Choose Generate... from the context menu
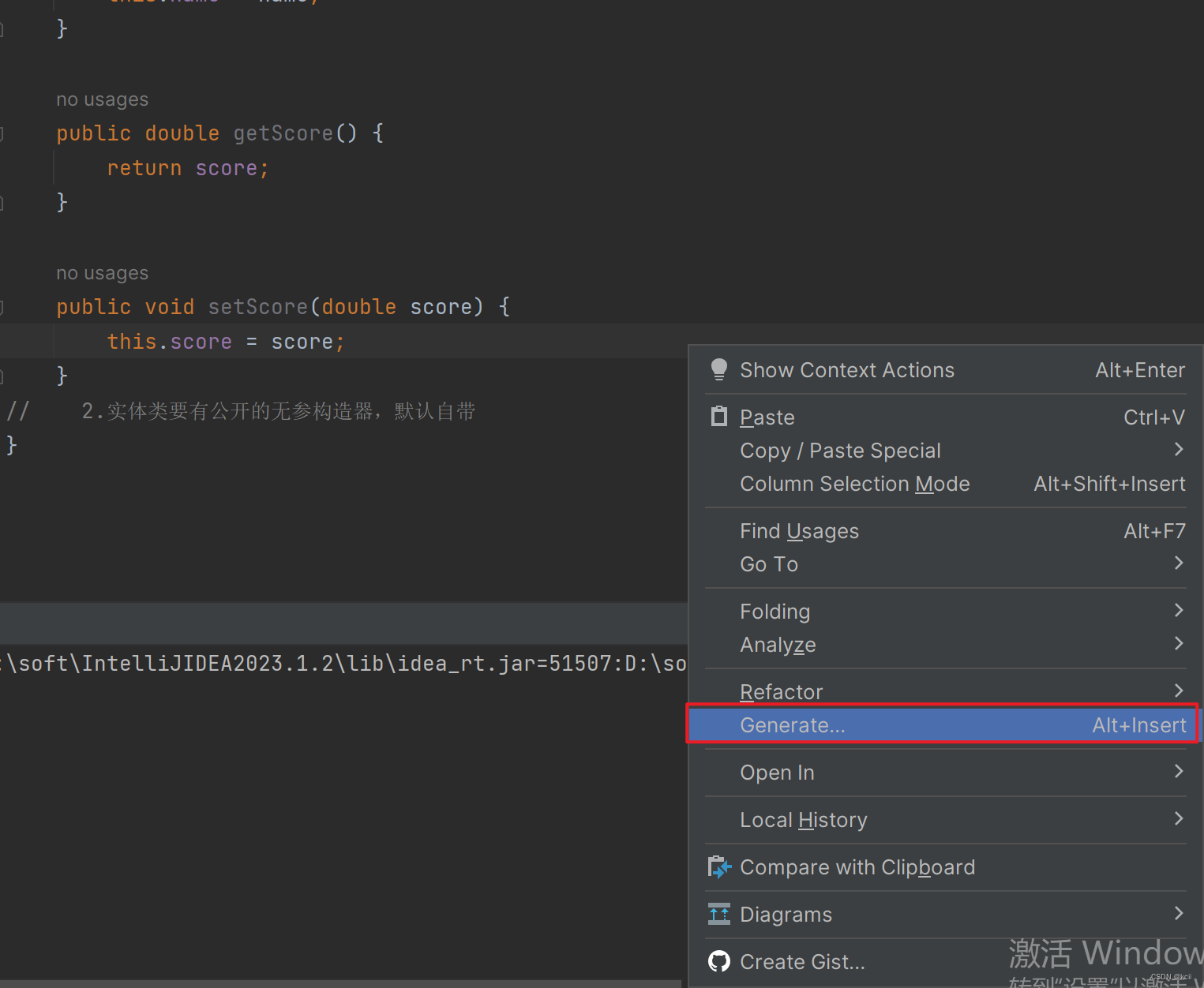Image resolution: width=1204 pixels, height=988 pixels. pos(946,725)
